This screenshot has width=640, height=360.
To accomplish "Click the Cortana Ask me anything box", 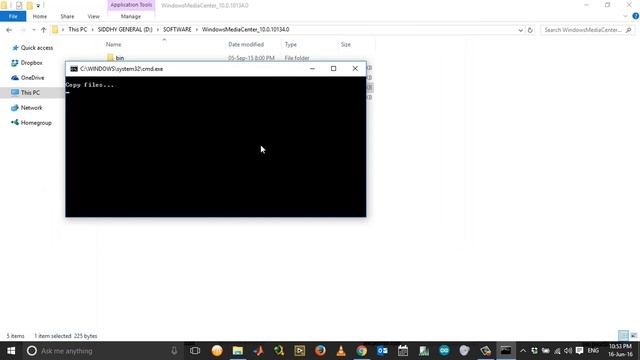I will click(102, 351).
